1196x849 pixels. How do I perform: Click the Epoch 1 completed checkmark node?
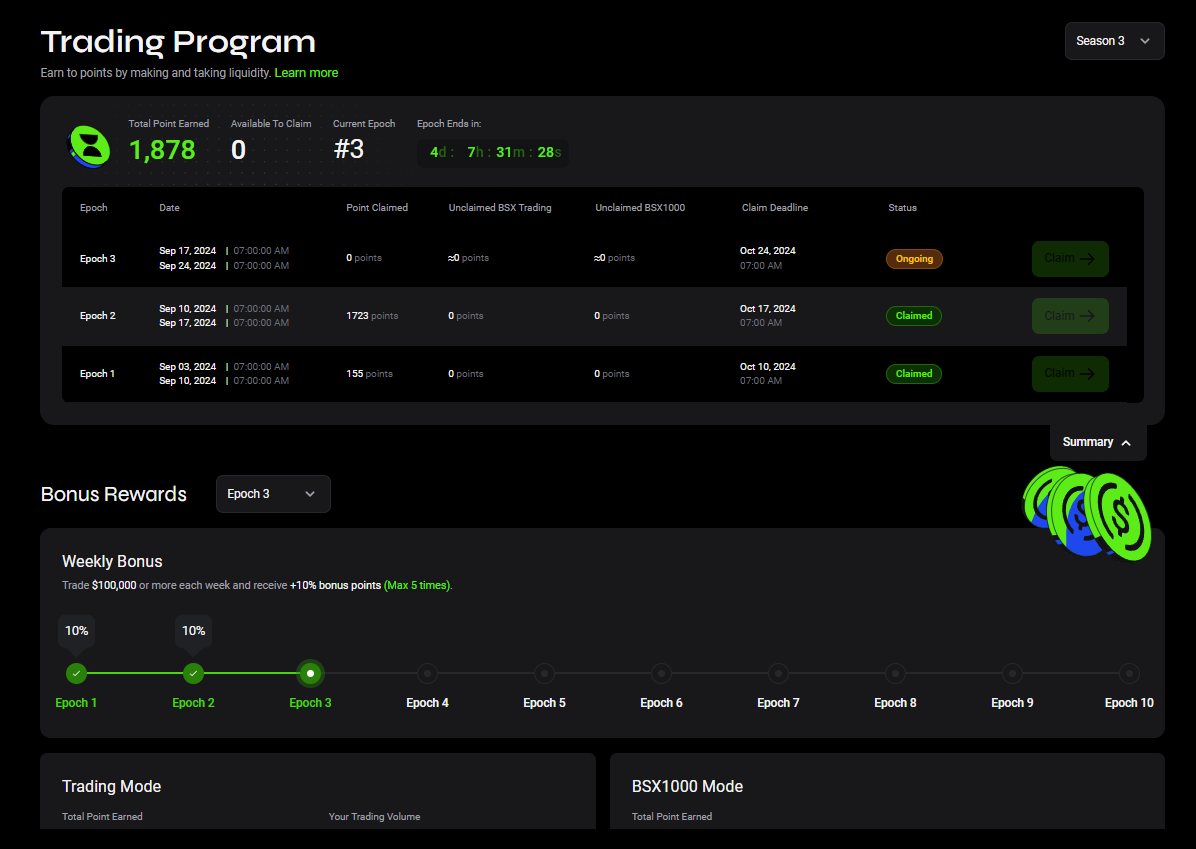click(77, 673)
